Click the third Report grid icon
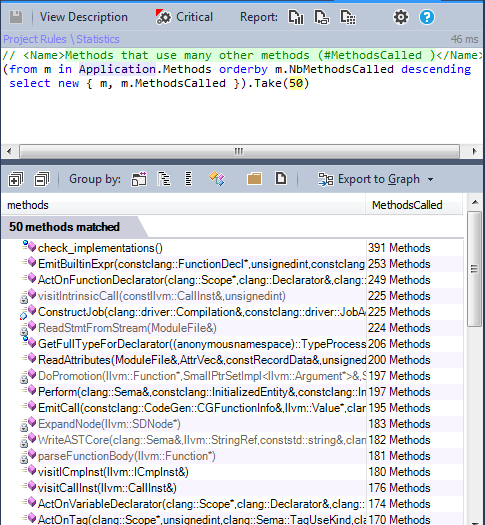The height and width of the screenshot is (525, 485). [x=348, y=17]
